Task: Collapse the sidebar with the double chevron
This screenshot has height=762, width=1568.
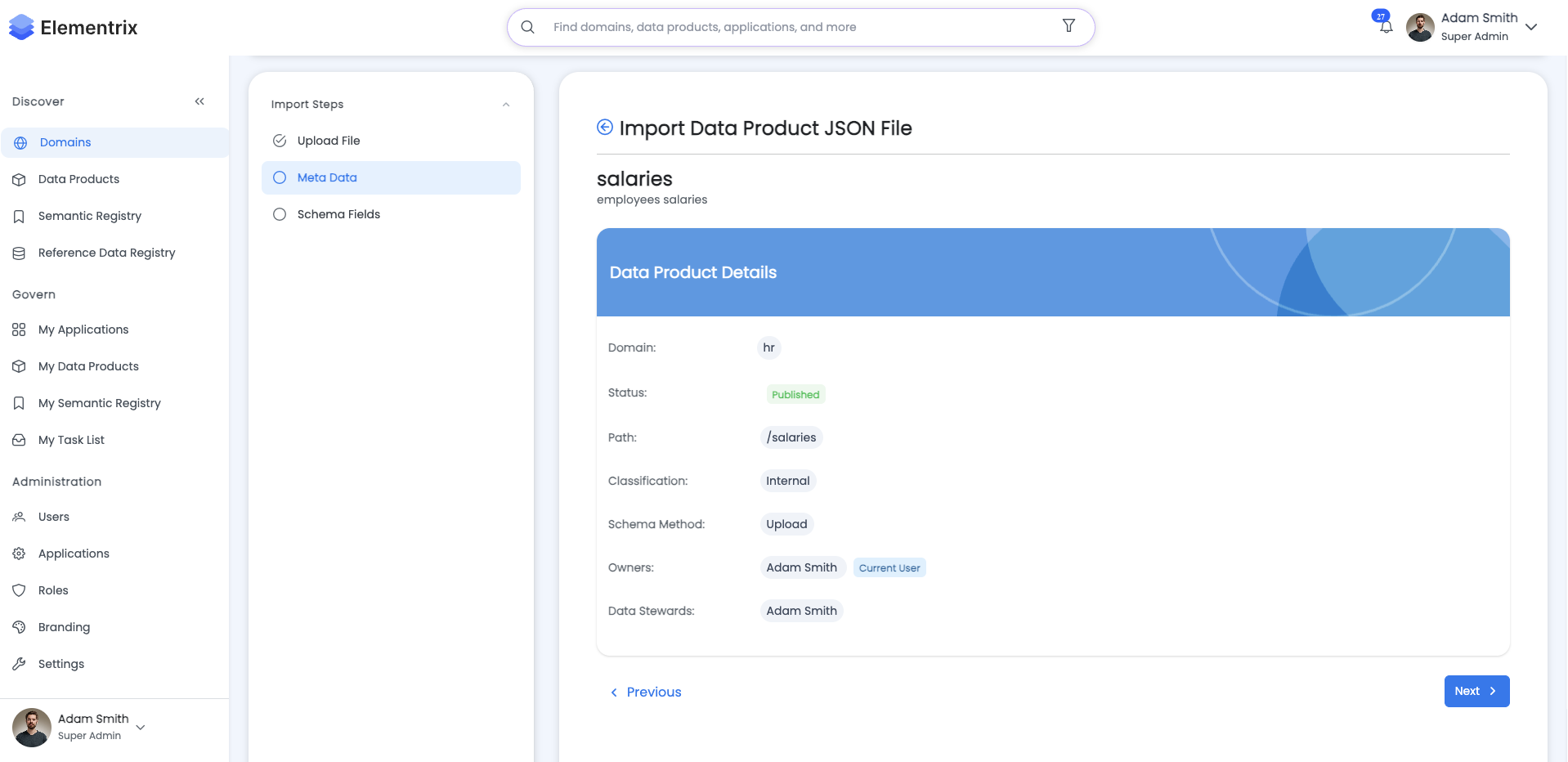Action: pos(199,101)
